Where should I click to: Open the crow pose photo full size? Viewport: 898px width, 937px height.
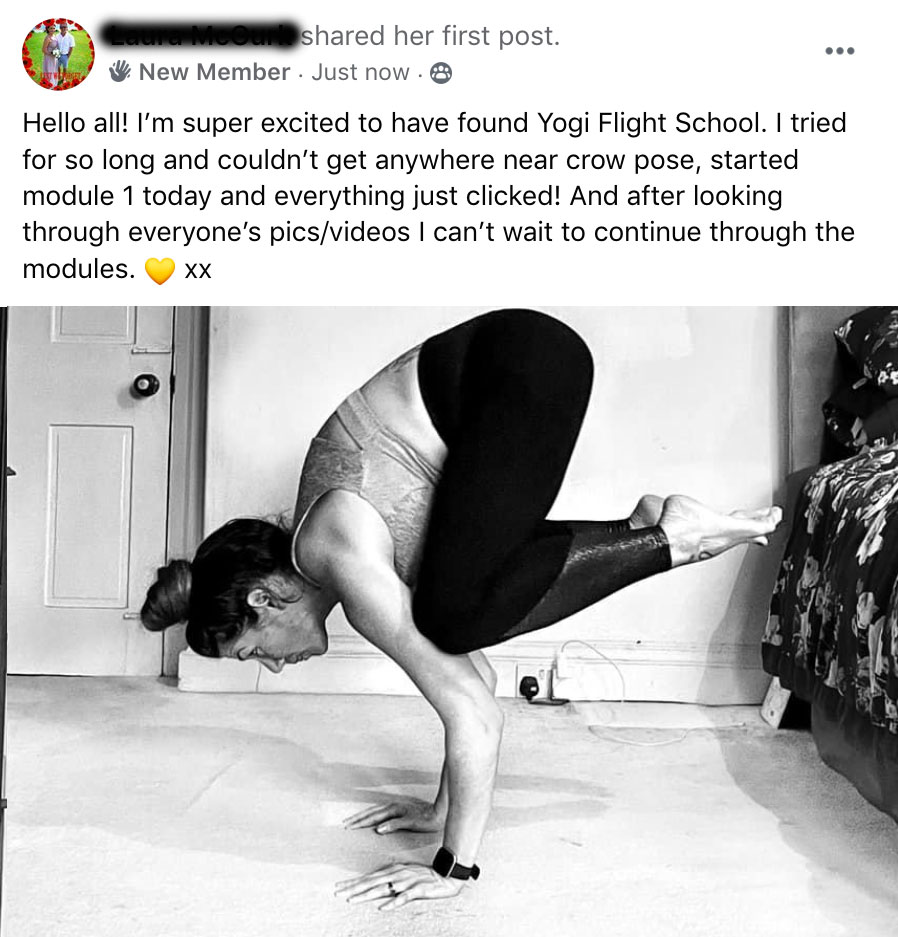click(449, 621)
